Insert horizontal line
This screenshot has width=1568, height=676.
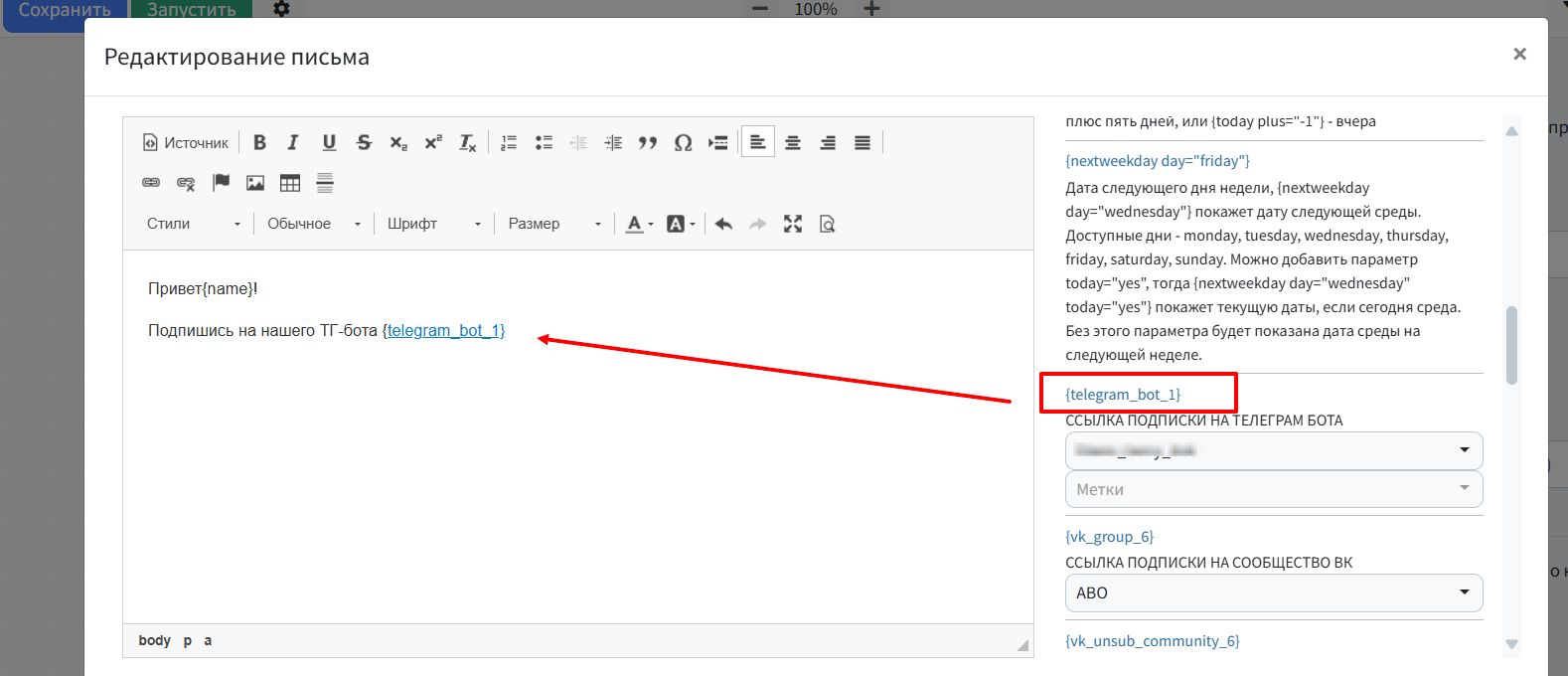(x=325, y=183)
